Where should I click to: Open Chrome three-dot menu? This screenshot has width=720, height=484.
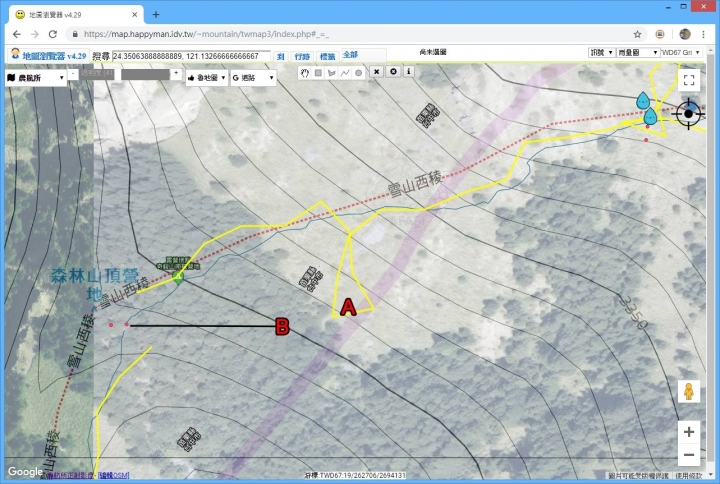coord(703,34)
